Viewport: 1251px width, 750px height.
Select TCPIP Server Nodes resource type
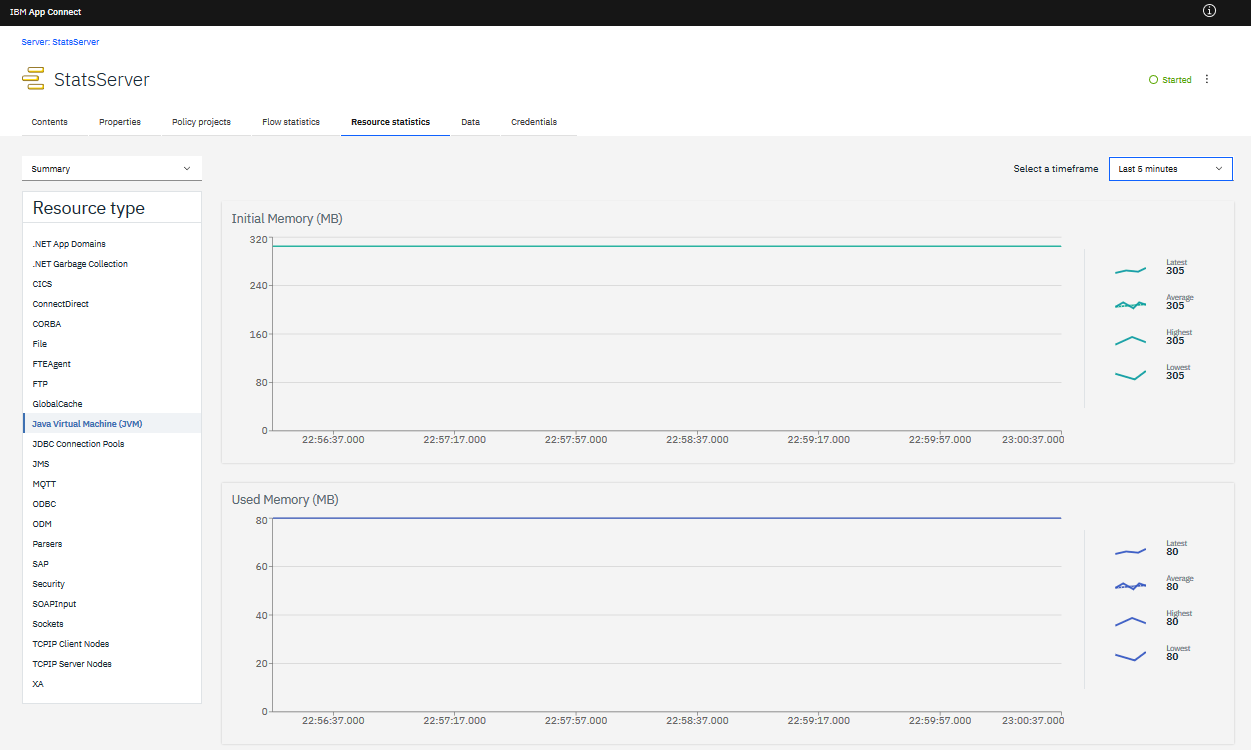(x=112, y=664)
